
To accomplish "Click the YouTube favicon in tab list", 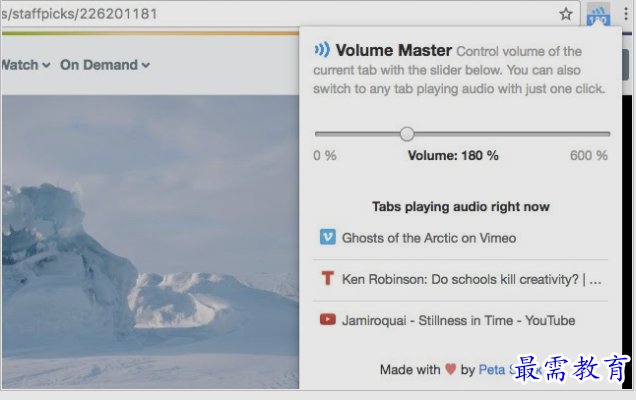I will [x=327, y=320].
